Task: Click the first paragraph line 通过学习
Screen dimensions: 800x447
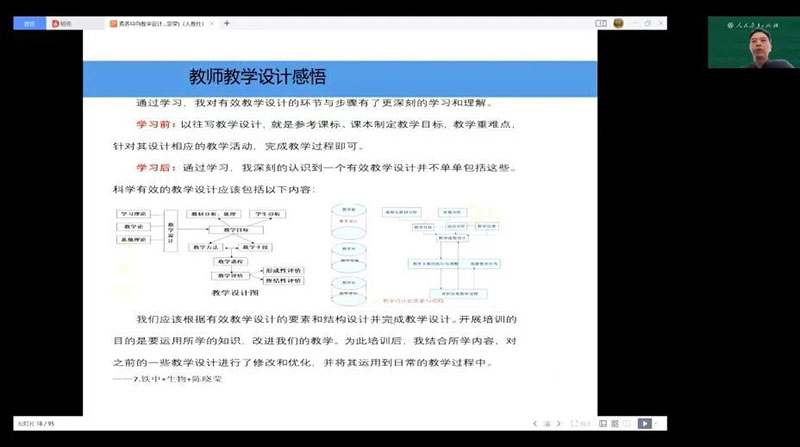Action: click(x=315, y=103)
